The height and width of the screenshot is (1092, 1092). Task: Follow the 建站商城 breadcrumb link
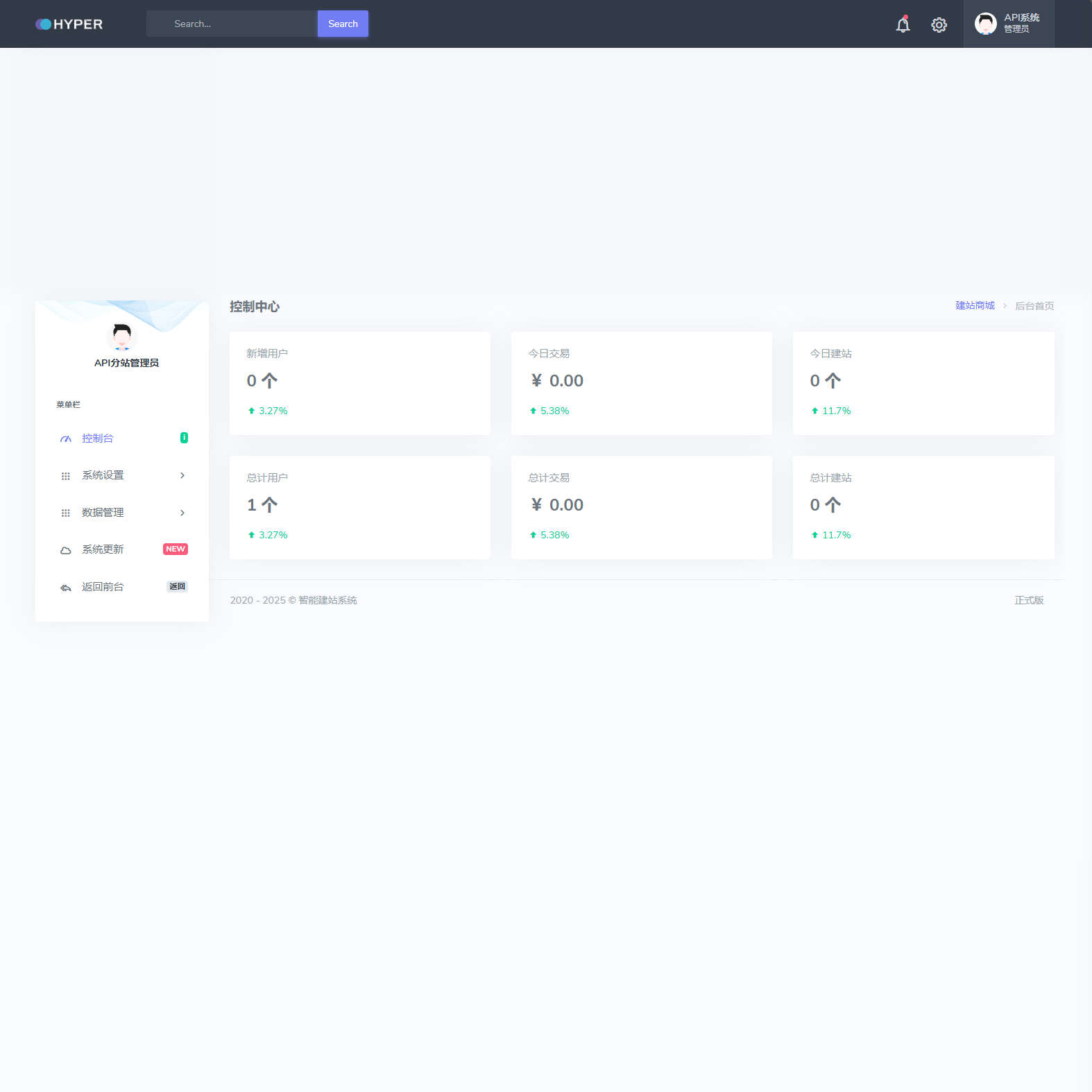pos(975,305)
